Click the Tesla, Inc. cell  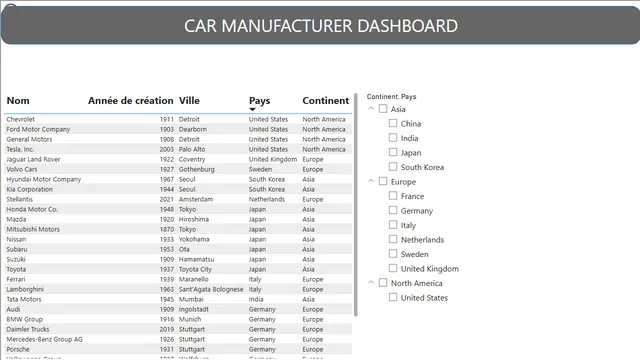tap(20, 149)
